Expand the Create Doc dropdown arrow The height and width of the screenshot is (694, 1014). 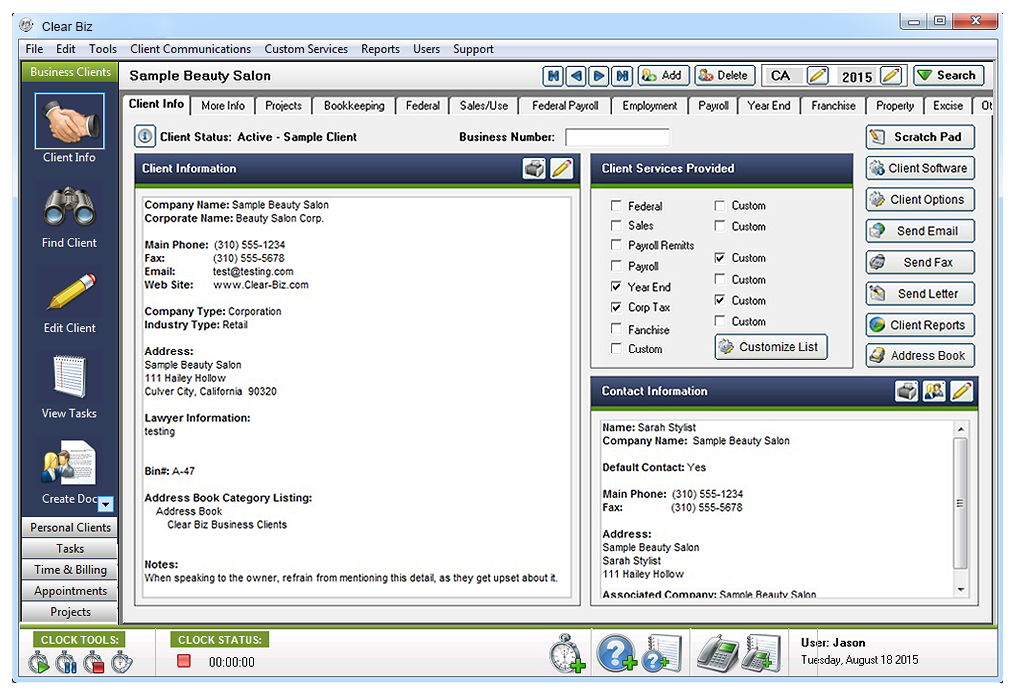tap(105, 505)
